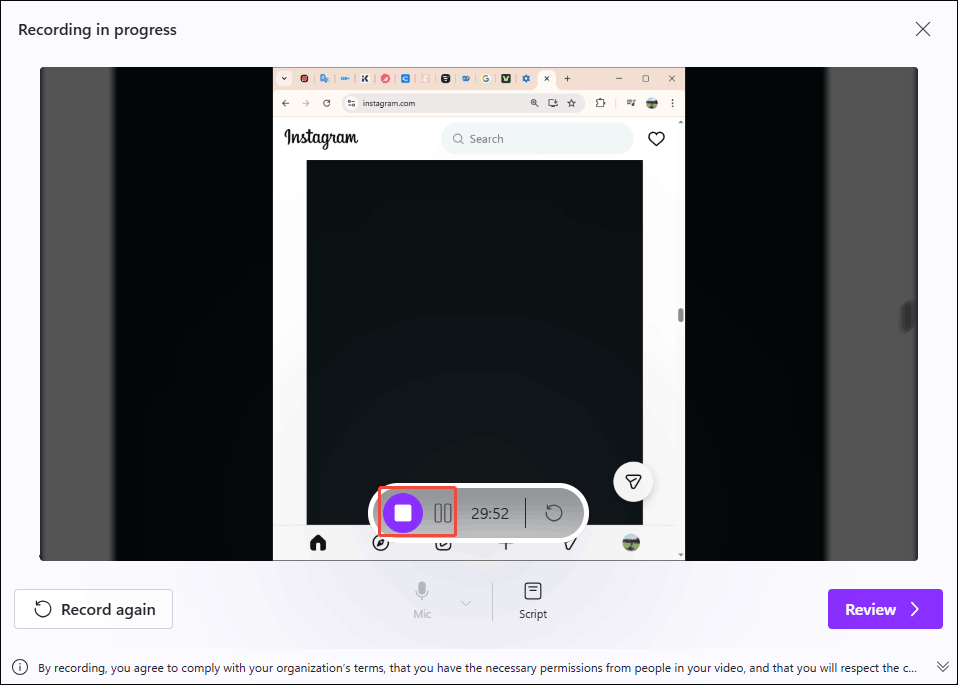Create a new Instagram post with the plus
Screen dimensions: 958x685
click(506, 544)
